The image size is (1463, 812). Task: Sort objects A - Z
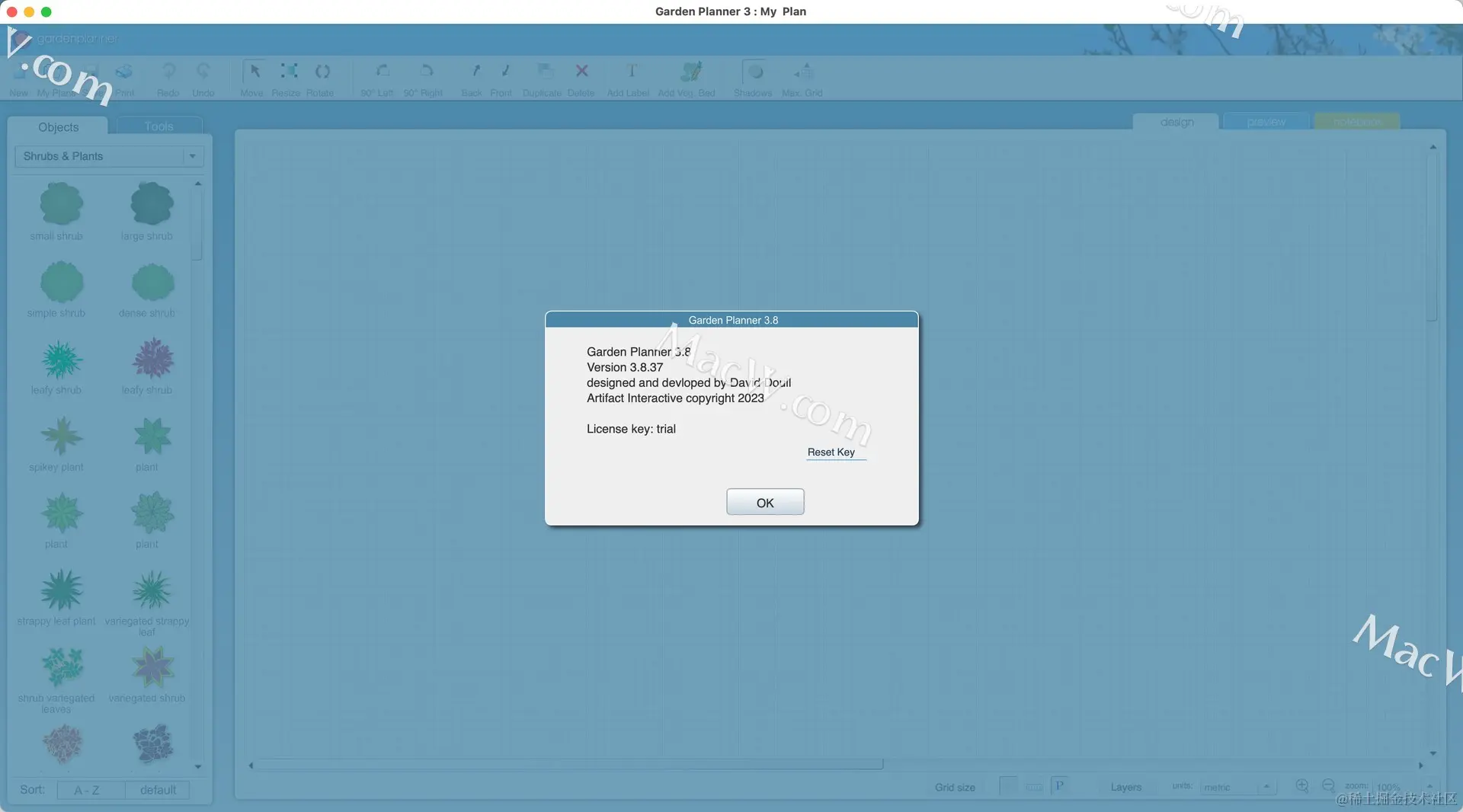[x=91, y=790]
